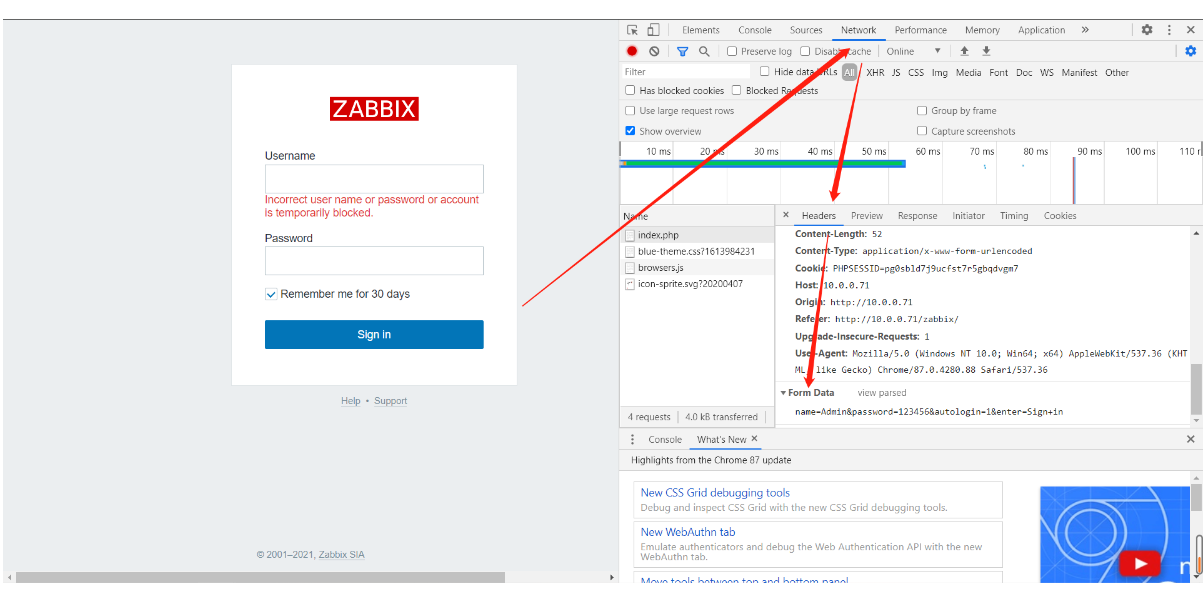Filter requests by Img type
The height and width of the screenshot is (593, 1204).
(939, 72)
